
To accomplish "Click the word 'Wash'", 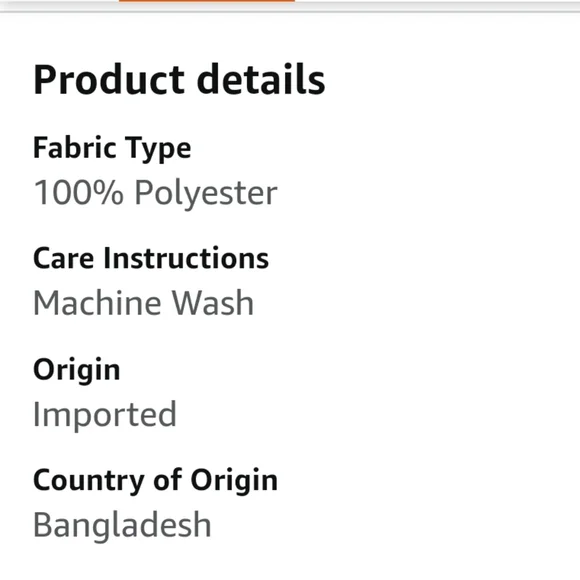I will point(213,303).
